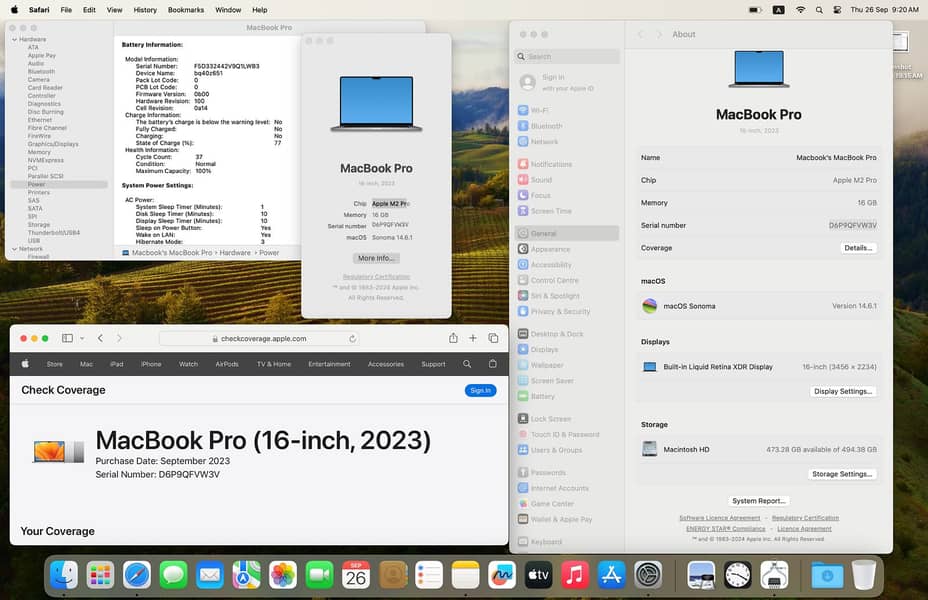928x600 pixels.
Task: Click the System Settings search field
Action: (x=567, y=57)
